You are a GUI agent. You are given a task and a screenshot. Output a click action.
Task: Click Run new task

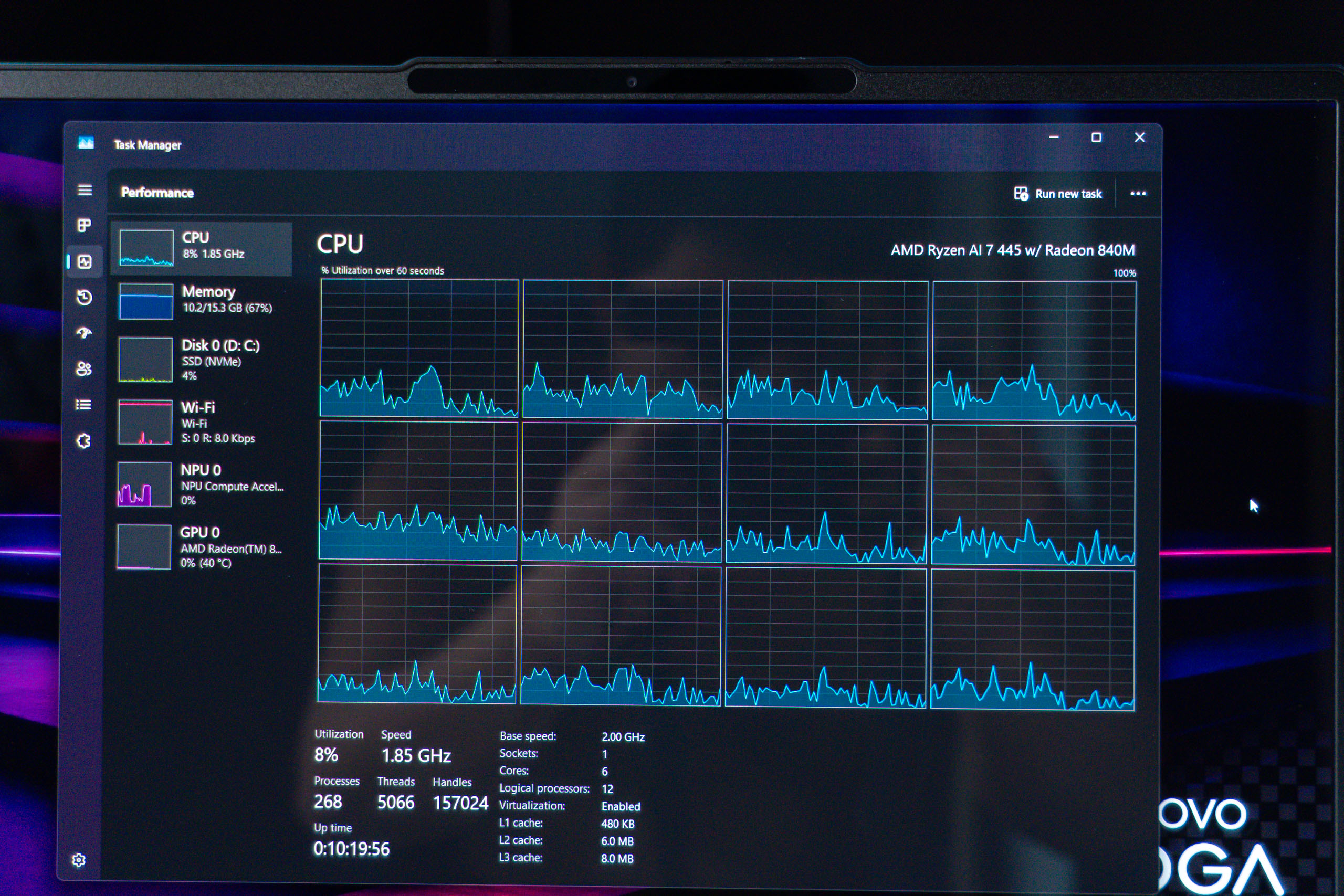[1058, 194]
